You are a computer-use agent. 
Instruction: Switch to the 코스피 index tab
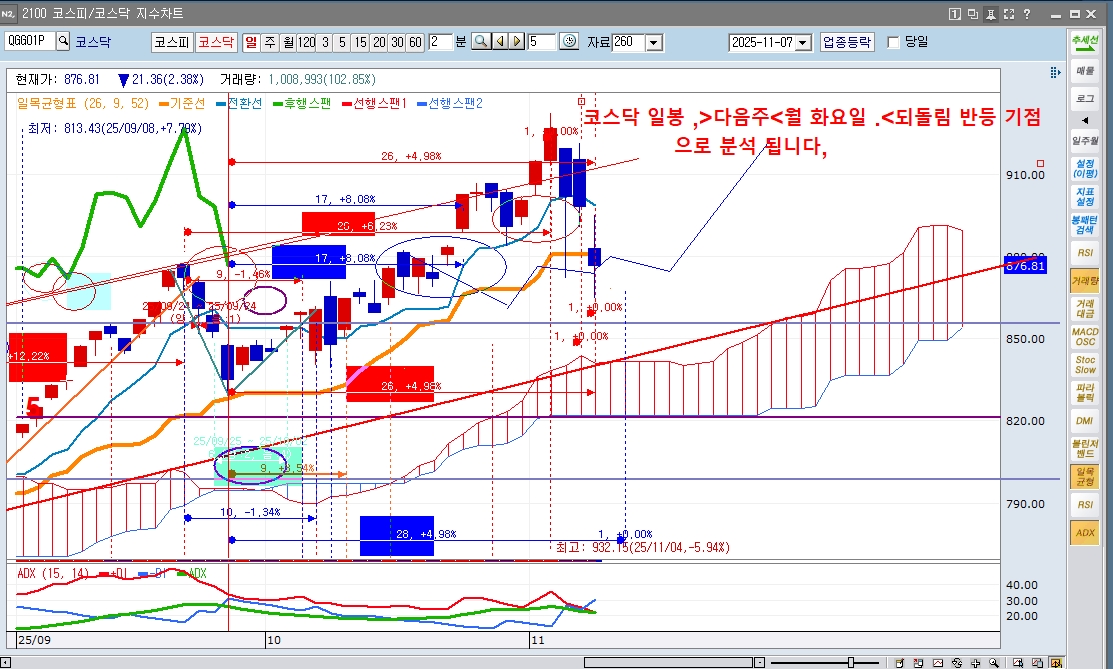pyautogui.click(x=171, y=41)
